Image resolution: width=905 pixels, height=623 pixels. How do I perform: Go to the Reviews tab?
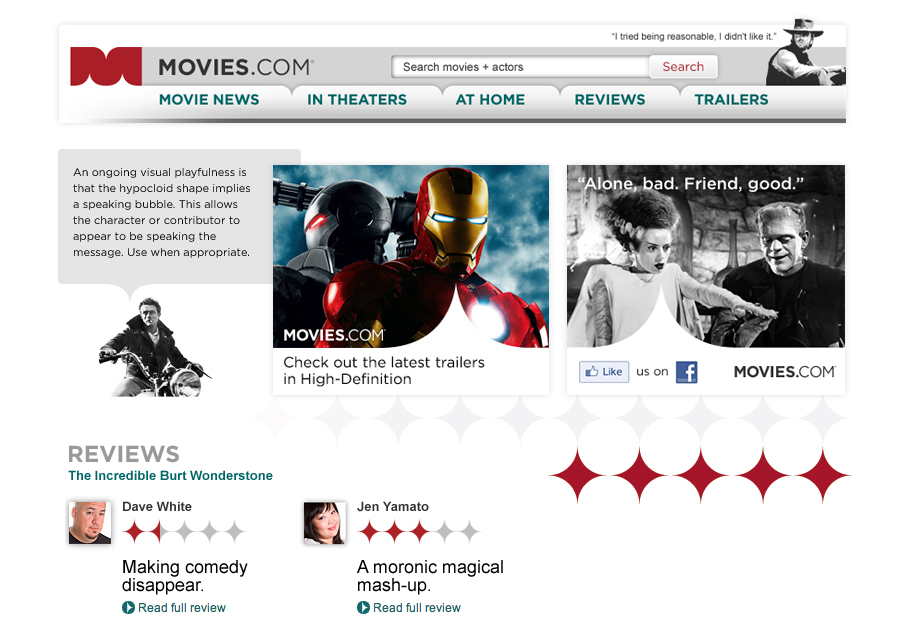(x=610, y=100)
